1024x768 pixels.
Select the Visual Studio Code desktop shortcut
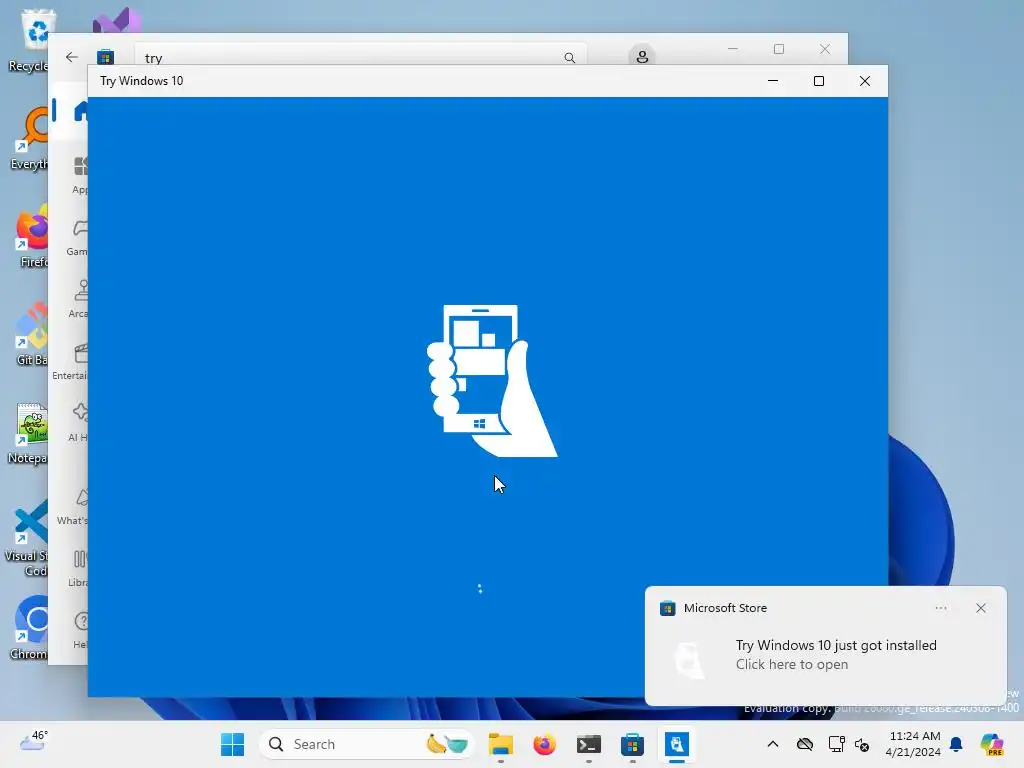(x=26, y=538)
